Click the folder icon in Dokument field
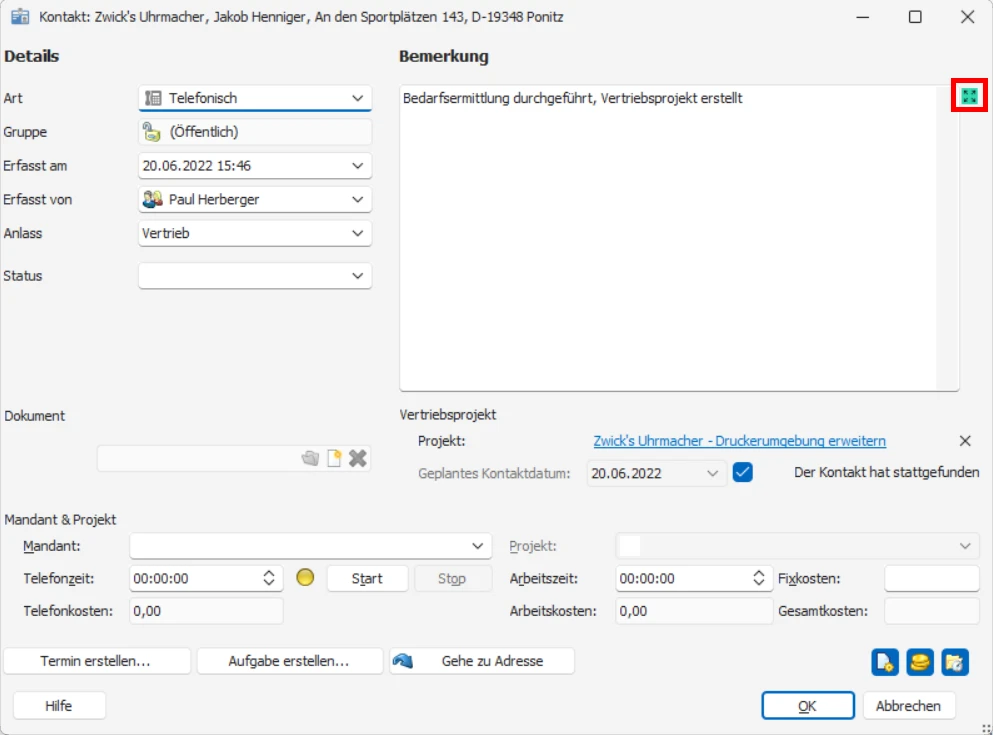Screen dimensions: 993x735 click(x=310, y=458)
